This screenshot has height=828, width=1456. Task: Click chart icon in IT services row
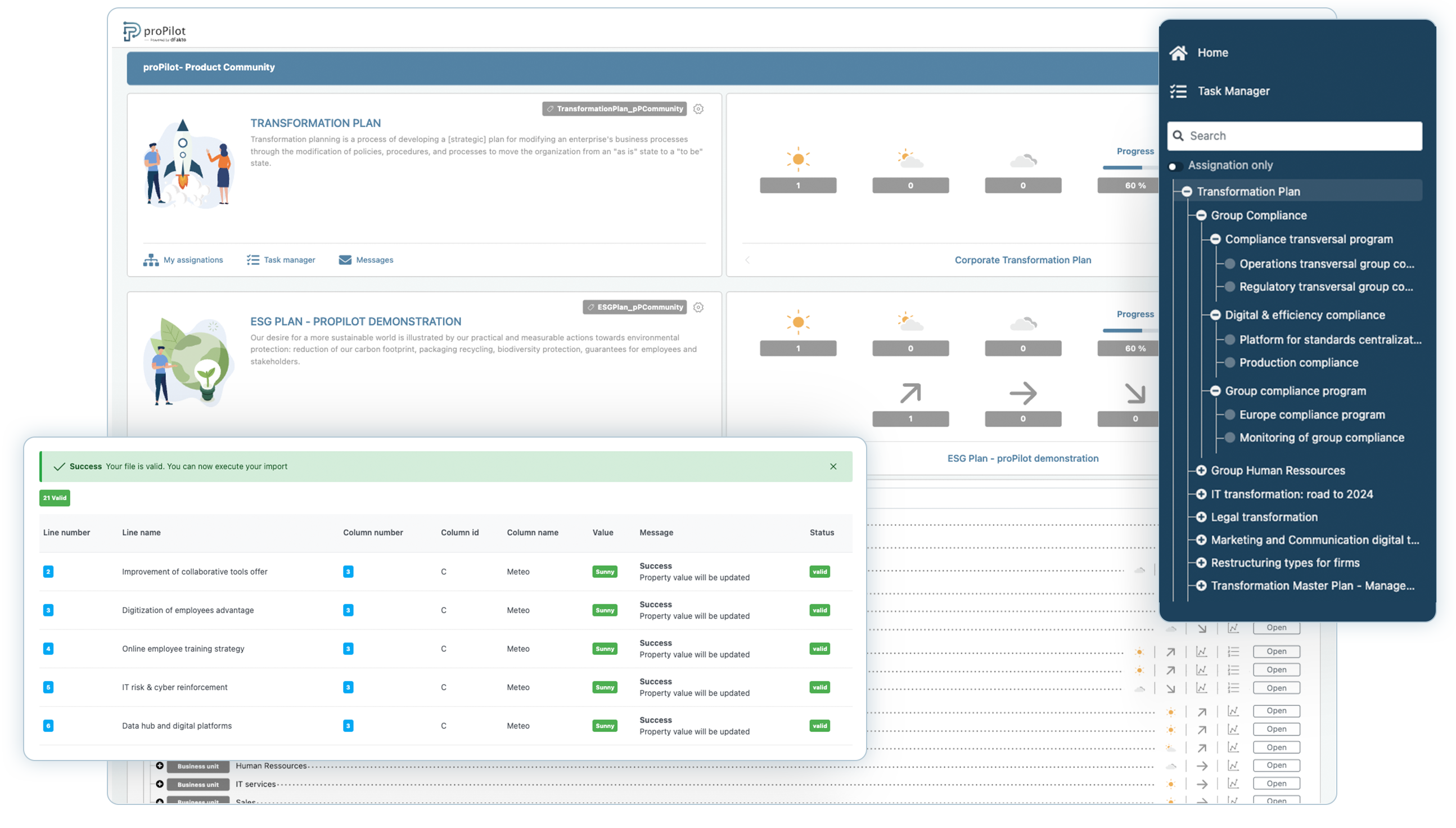tap(1232, 784)
